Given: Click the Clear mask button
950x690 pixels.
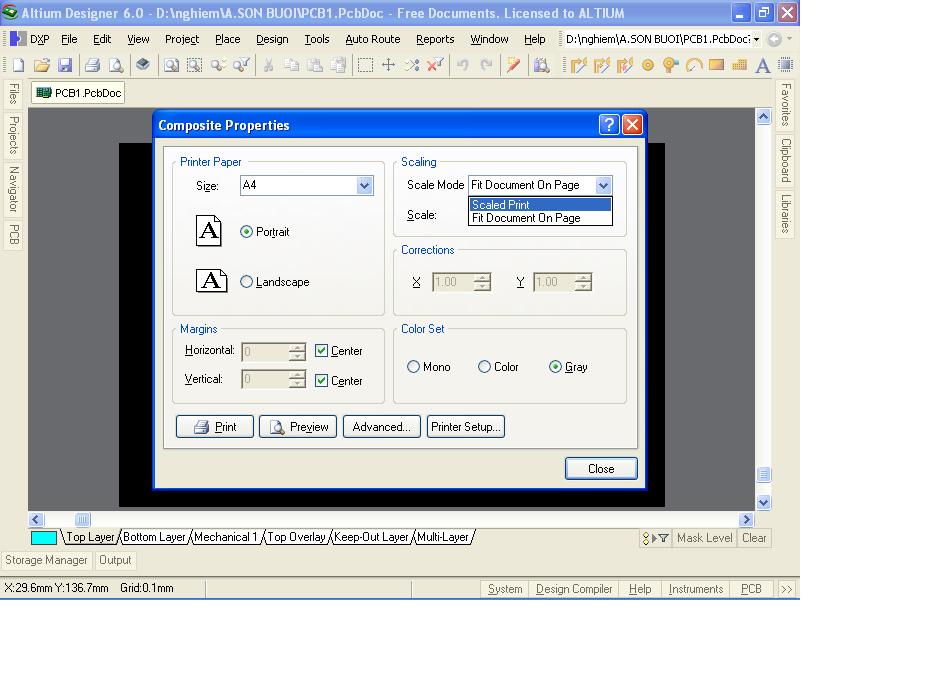Looking at the screenshot, I should 754,538.
